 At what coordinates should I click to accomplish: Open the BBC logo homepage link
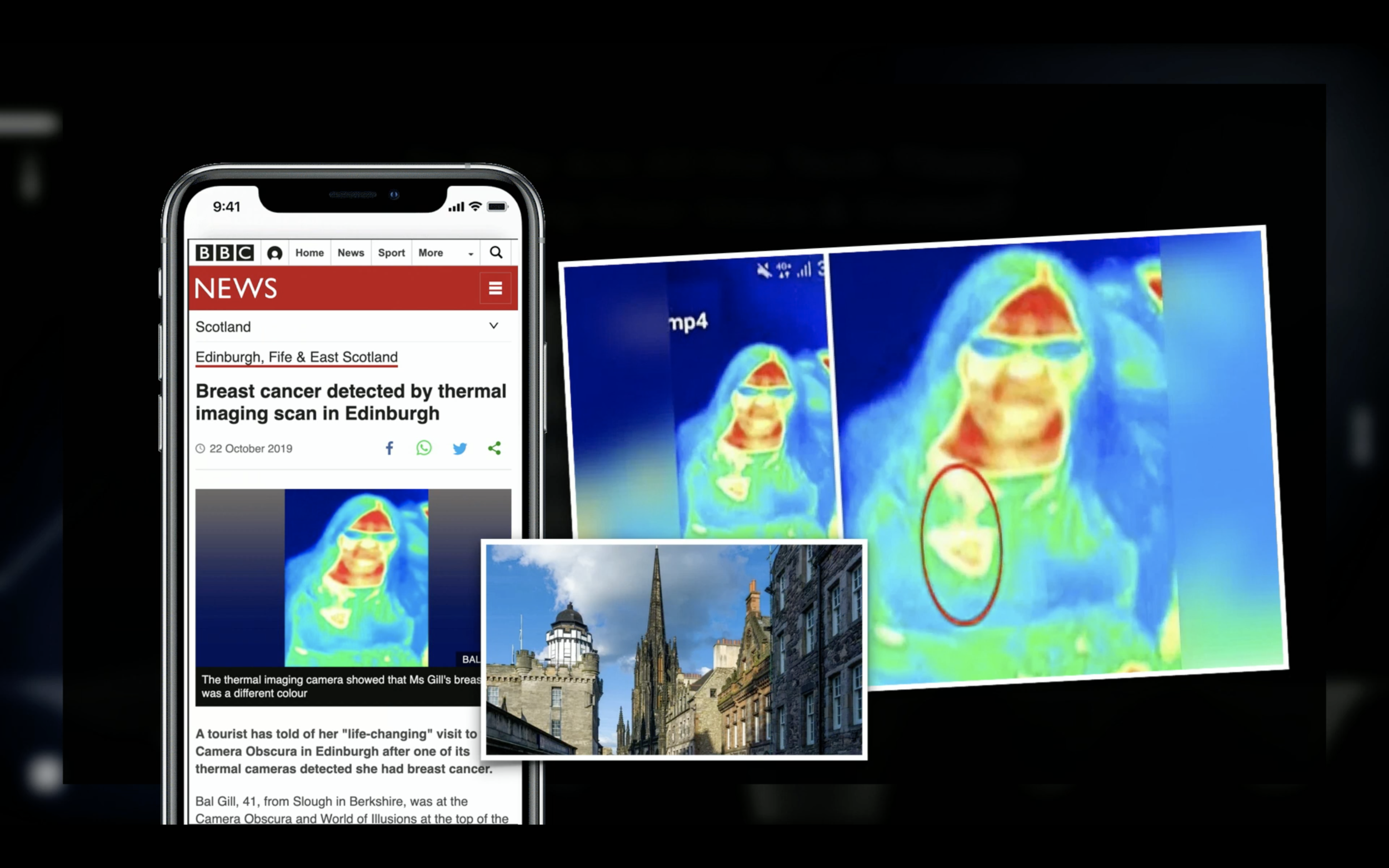point(224,253)
